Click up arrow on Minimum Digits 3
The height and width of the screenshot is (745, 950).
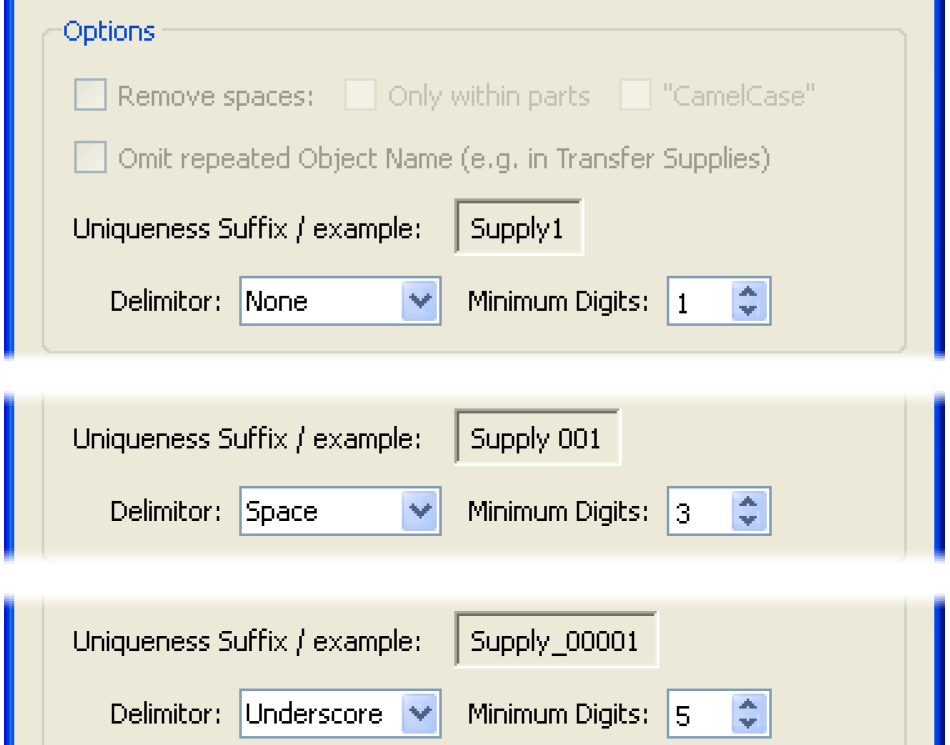(748, 503)
